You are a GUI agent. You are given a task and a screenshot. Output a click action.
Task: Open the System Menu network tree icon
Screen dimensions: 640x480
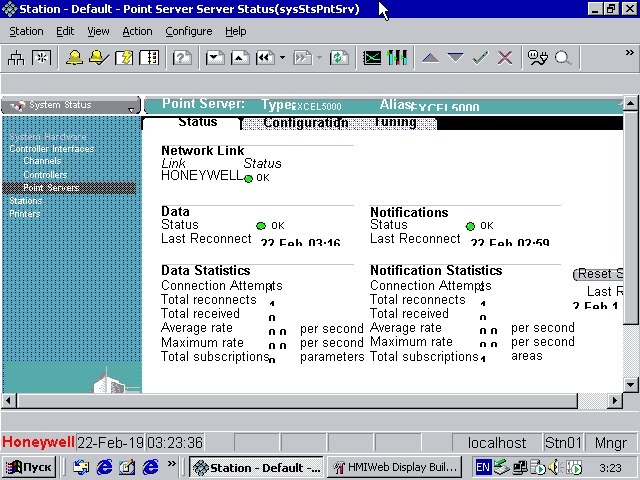coord(16,58)
